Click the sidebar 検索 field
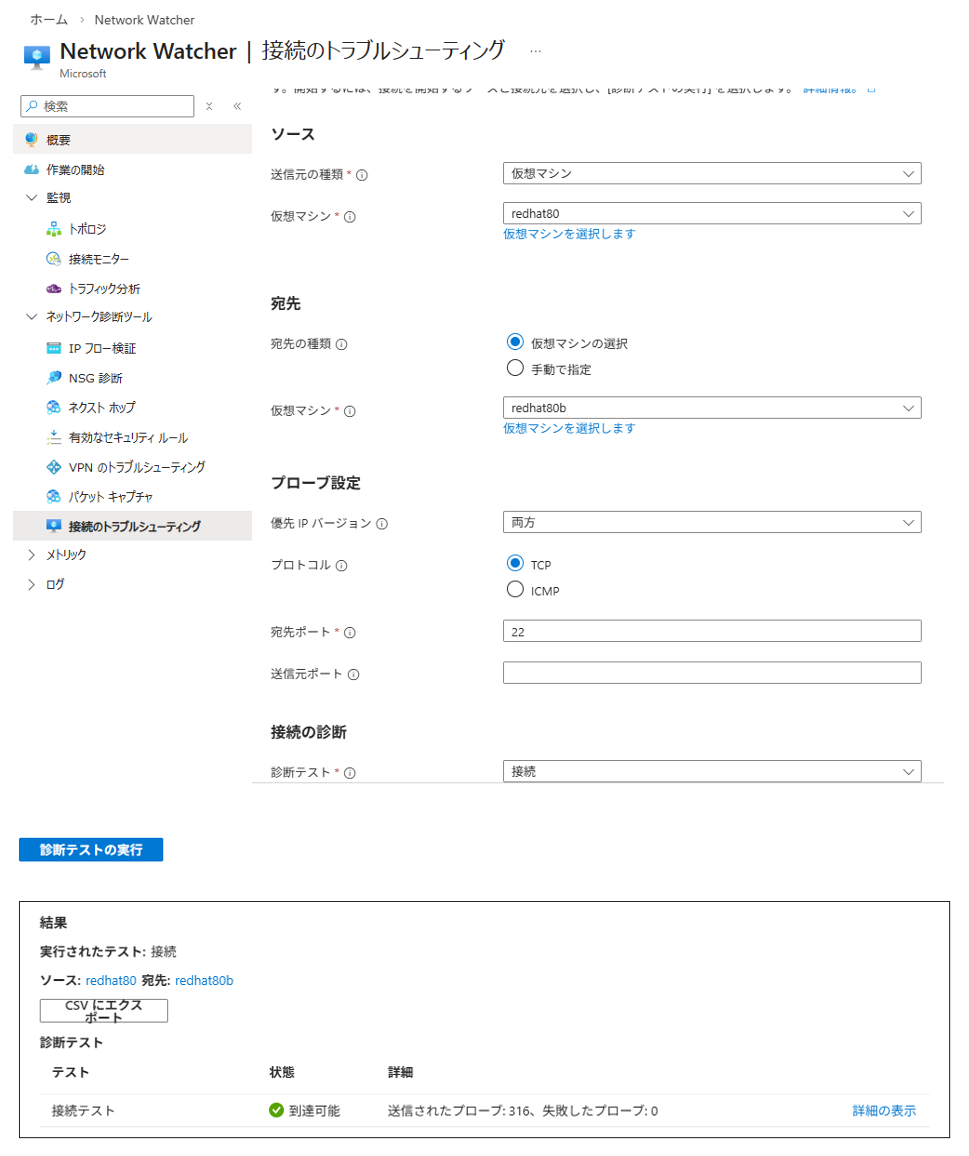The image size is (969, 1156). pyautogui.click(x=107, y=106)
